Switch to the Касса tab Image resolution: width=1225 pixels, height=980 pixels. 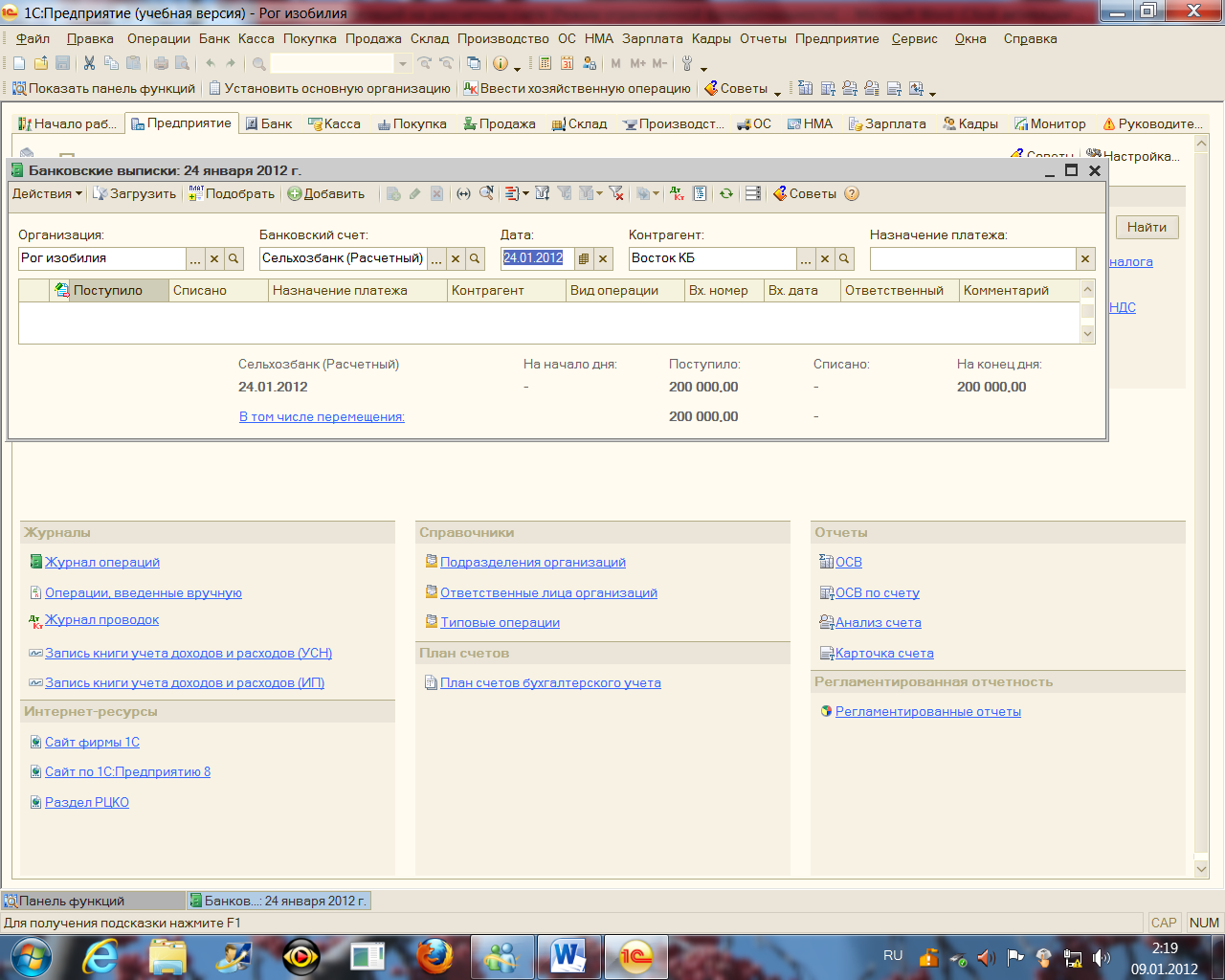point(334,123)
